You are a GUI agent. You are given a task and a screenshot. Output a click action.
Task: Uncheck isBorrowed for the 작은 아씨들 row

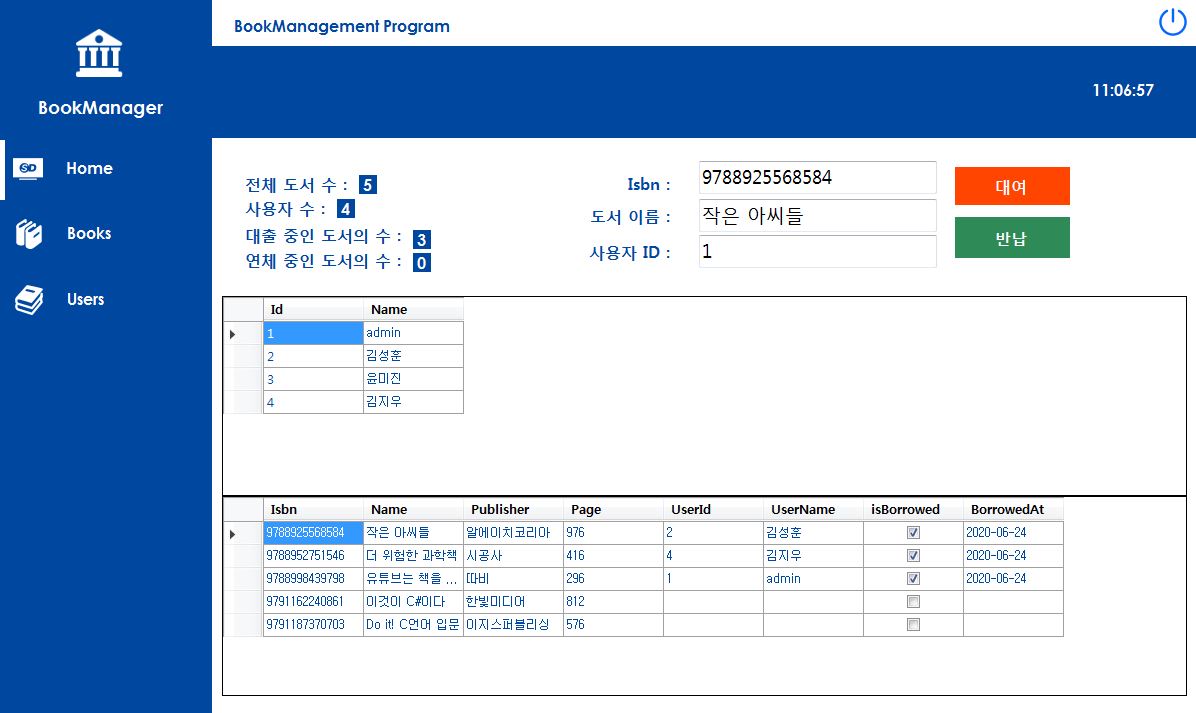coord(912,532)
